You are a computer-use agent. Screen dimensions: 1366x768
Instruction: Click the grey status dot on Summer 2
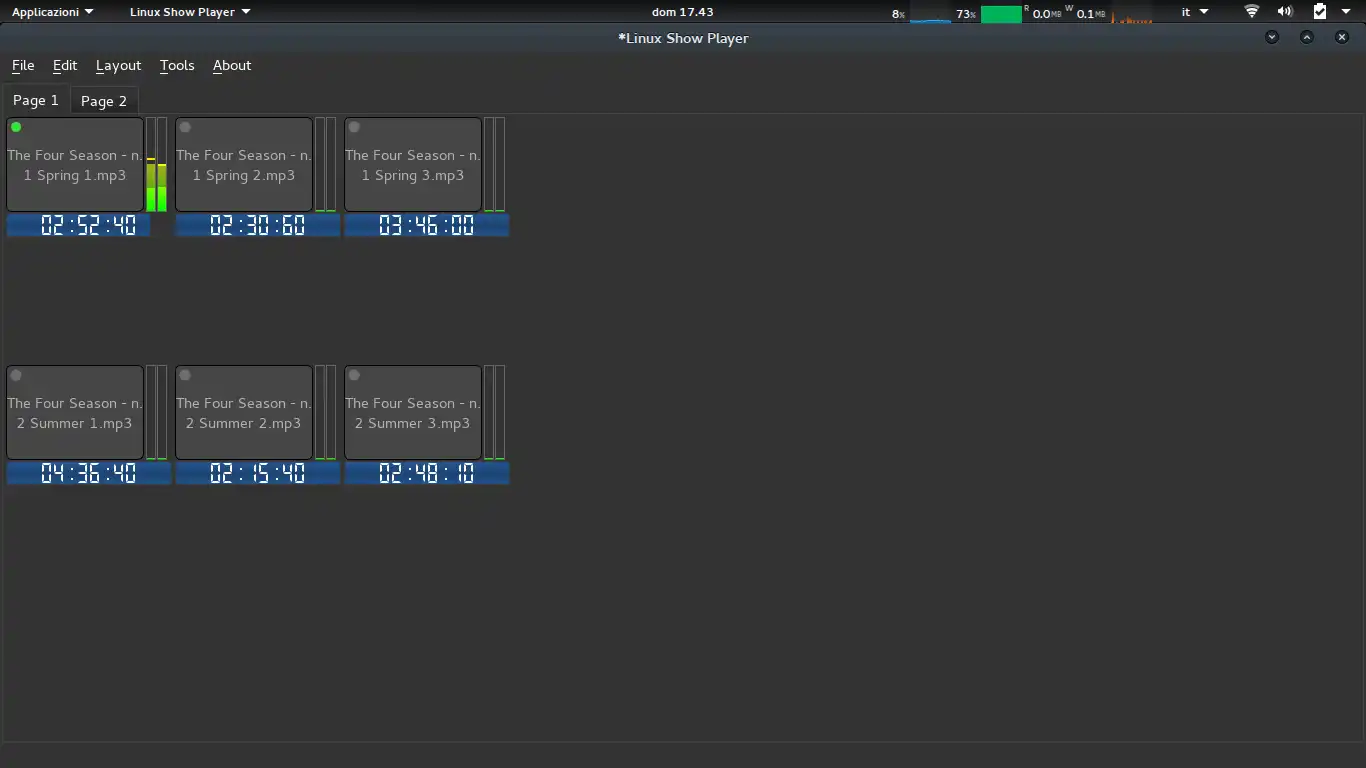point(185,375)
